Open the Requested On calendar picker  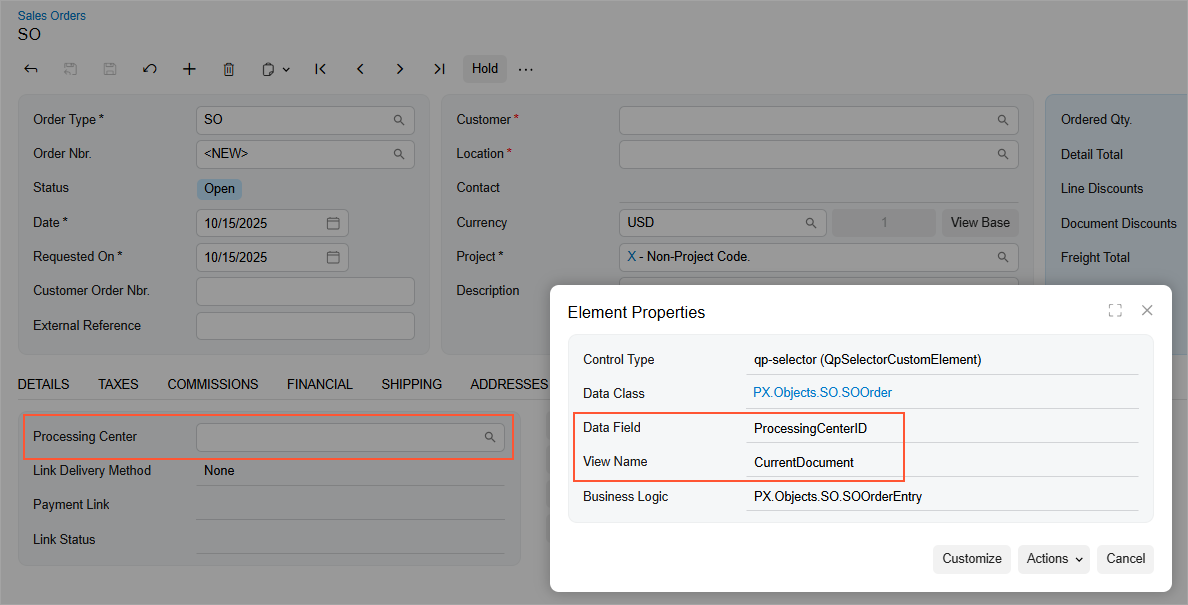[x=333, y=257]
